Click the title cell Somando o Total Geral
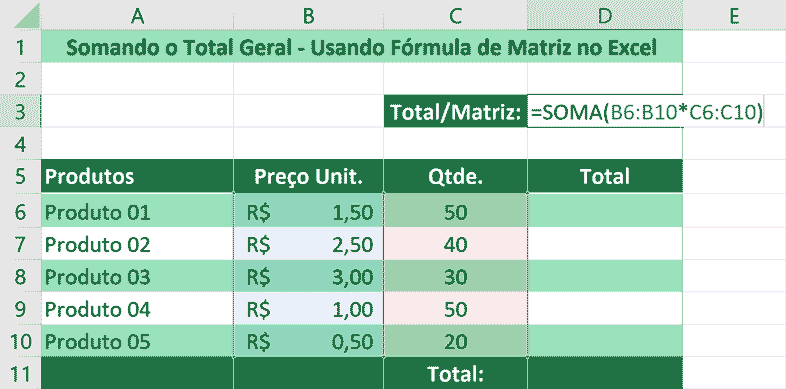 [361, 47]
